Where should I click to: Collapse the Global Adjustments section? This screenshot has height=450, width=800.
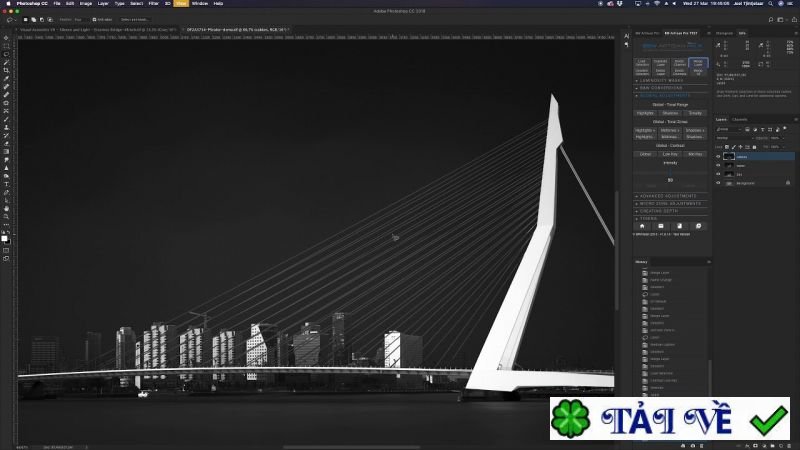pyautogui.click(x=670, y=95)
